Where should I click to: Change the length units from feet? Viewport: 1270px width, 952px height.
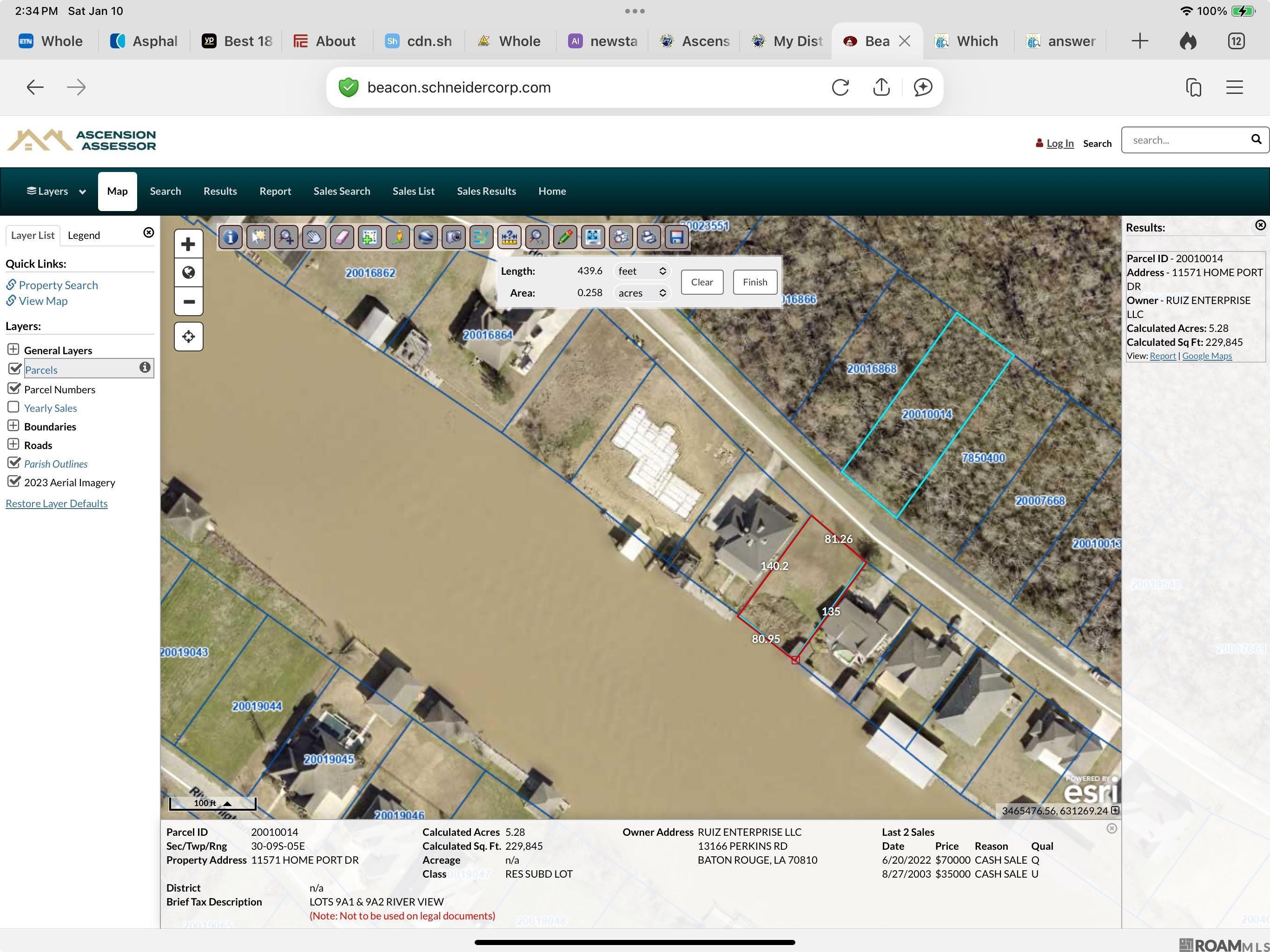click(x=642, y=271)
